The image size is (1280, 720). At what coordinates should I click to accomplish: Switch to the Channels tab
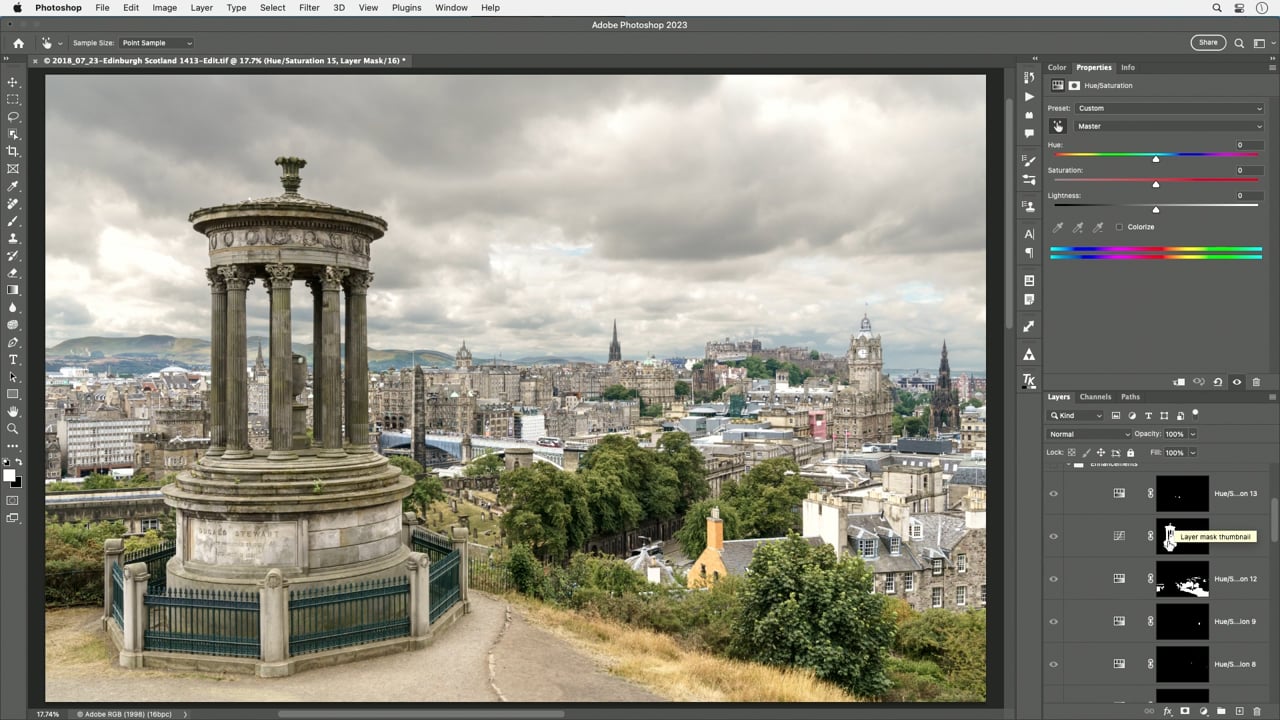(1095, 397)
